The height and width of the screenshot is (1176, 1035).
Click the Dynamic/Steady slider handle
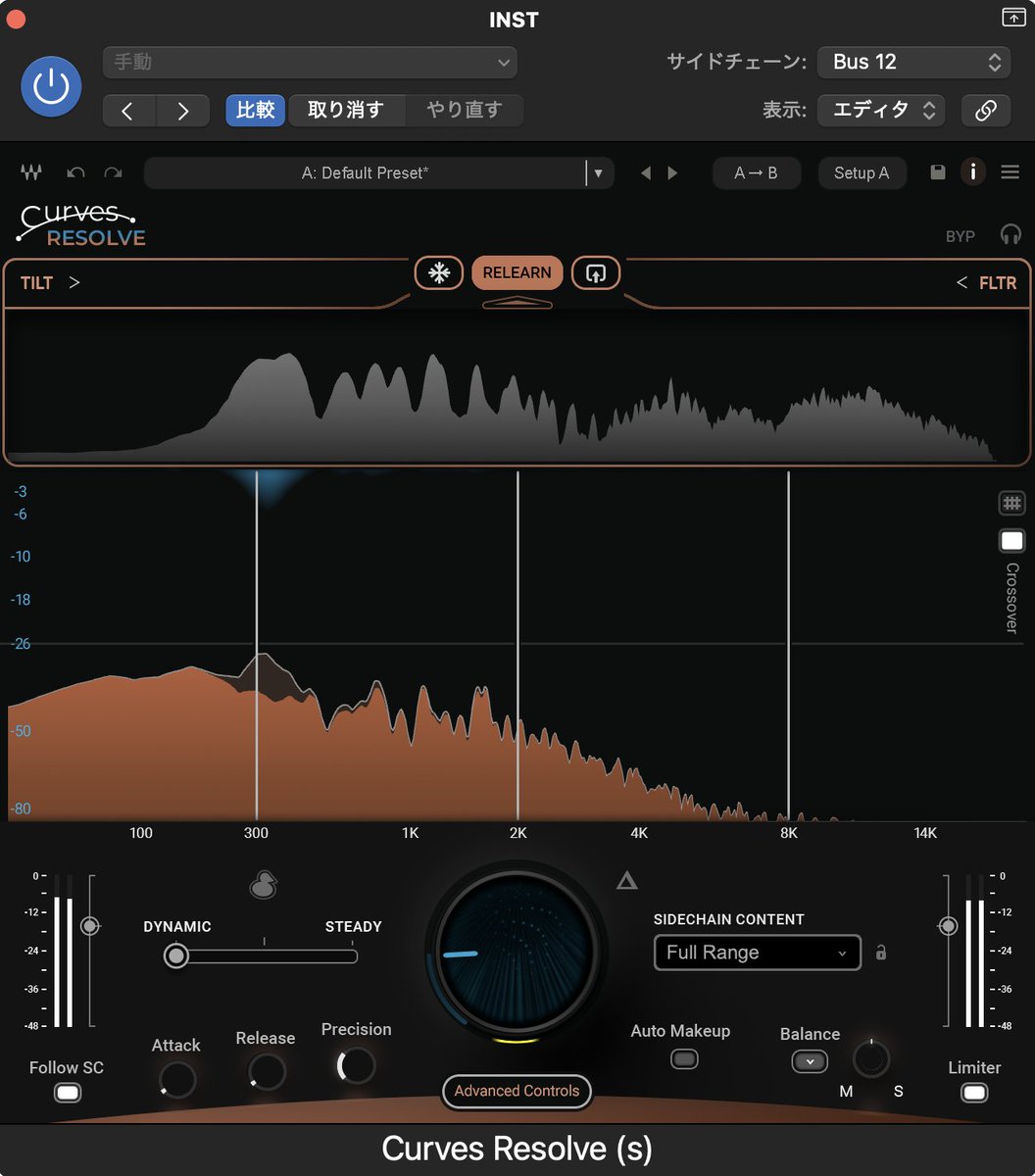[176, 955]
